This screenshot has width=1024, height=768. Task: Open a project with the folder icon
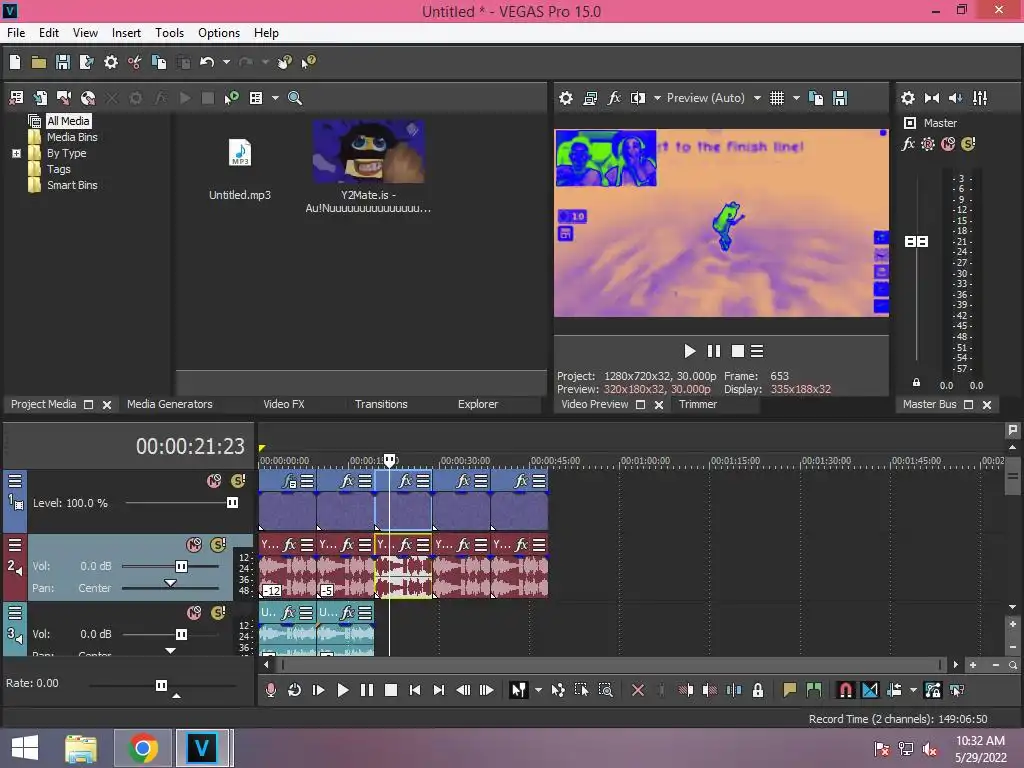(x=39, y=62)
